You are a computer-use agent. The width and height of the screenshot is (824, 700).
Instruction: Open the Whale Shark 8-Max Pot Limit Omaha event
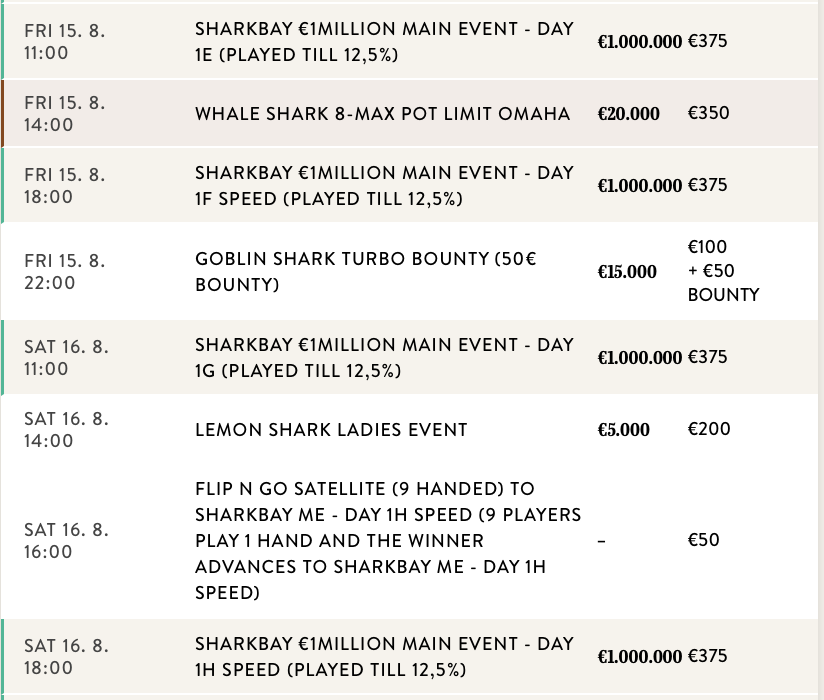(x=382, y=114)
